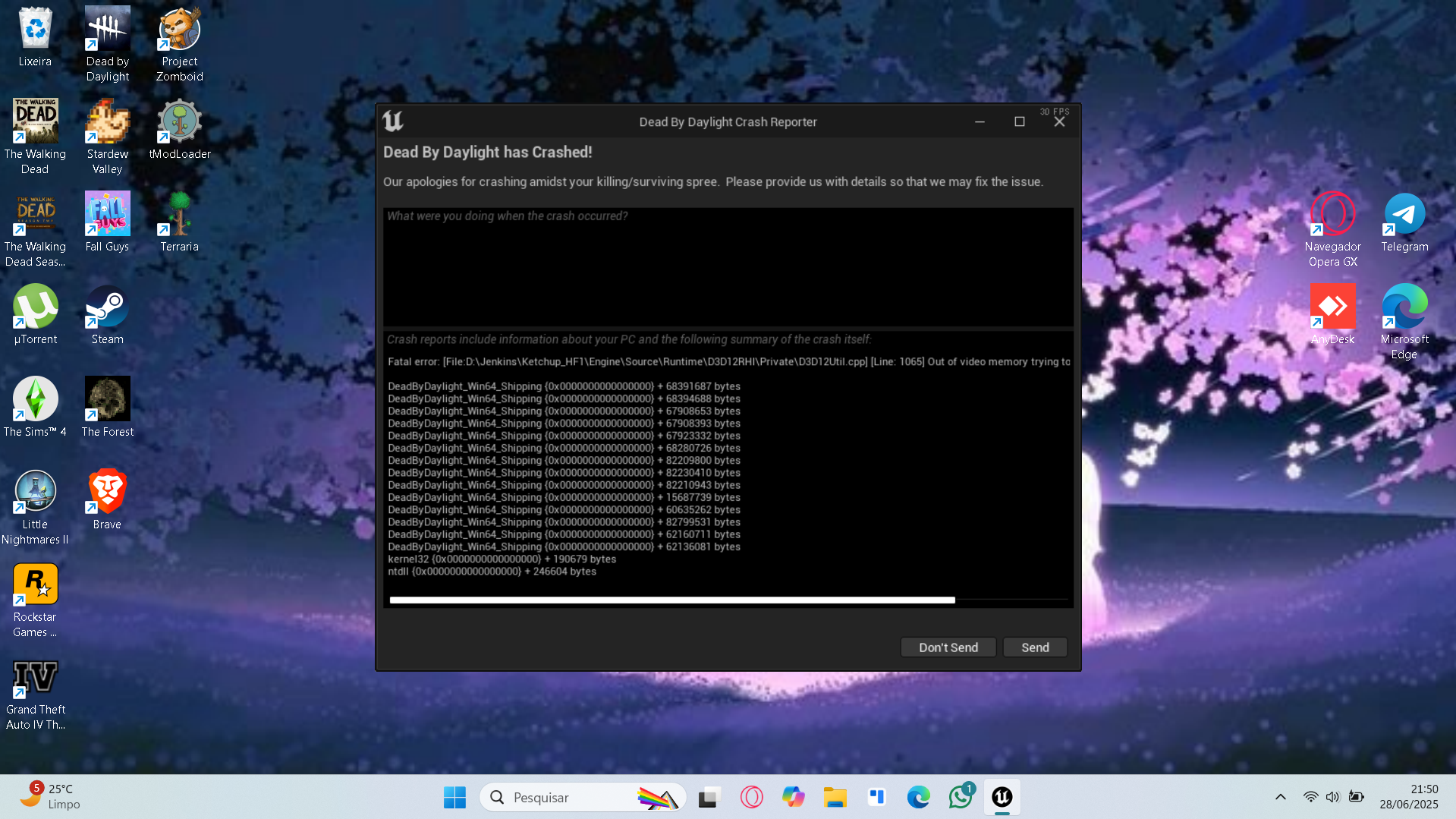
Task: Open the blue-and-white app pinned on the taskbar
Action: (876, 797)
